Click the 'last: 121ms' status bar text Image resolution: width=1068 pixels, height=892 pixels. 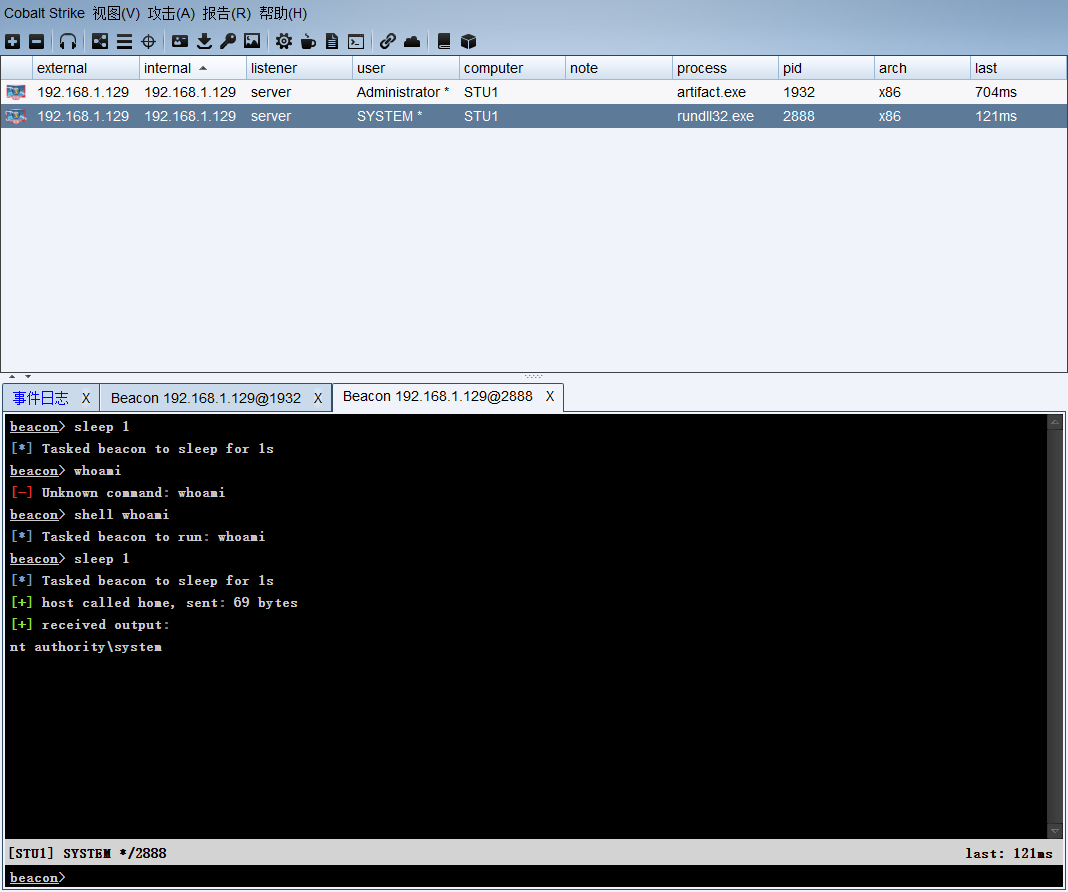point(1009,853)
